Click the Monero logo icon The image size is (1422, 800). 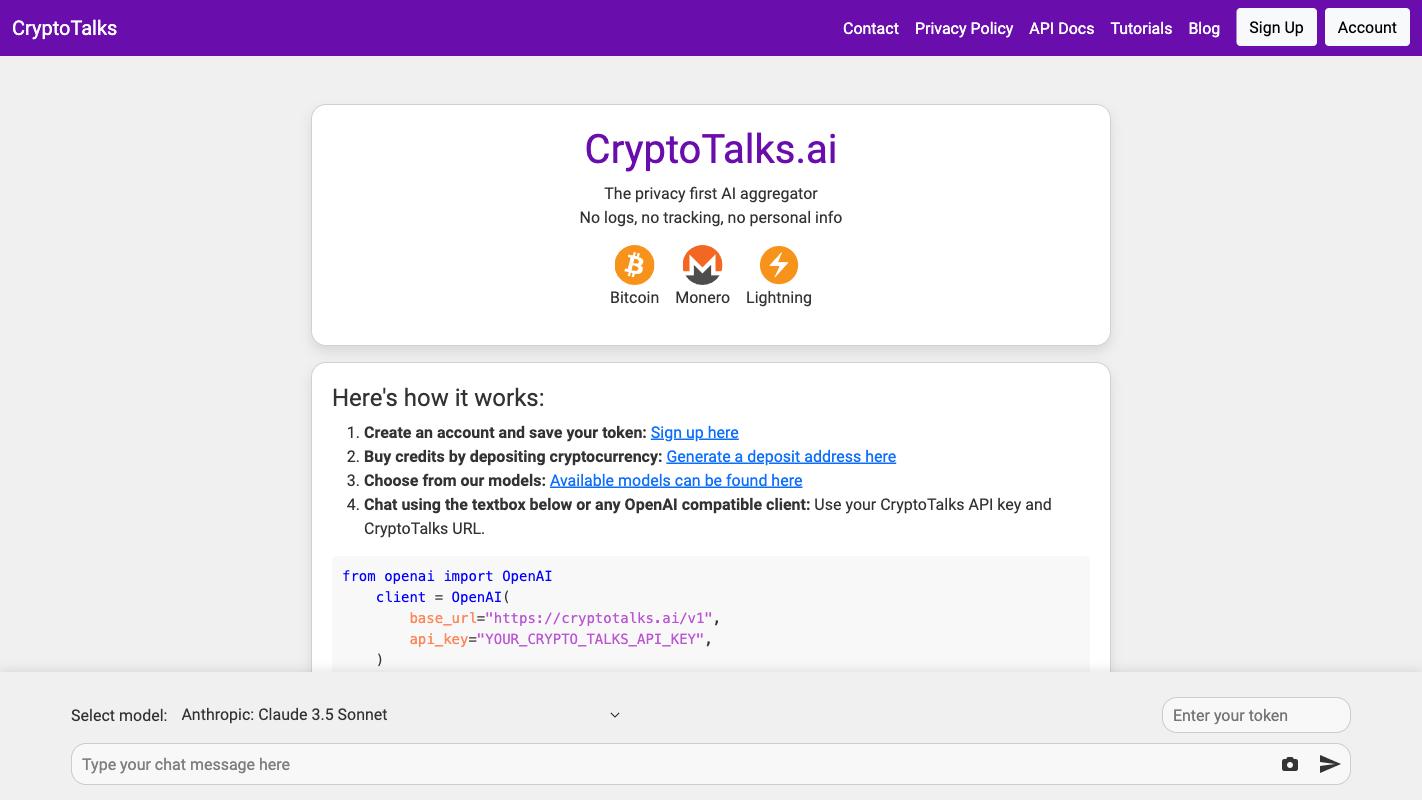(x=702, y=265)
